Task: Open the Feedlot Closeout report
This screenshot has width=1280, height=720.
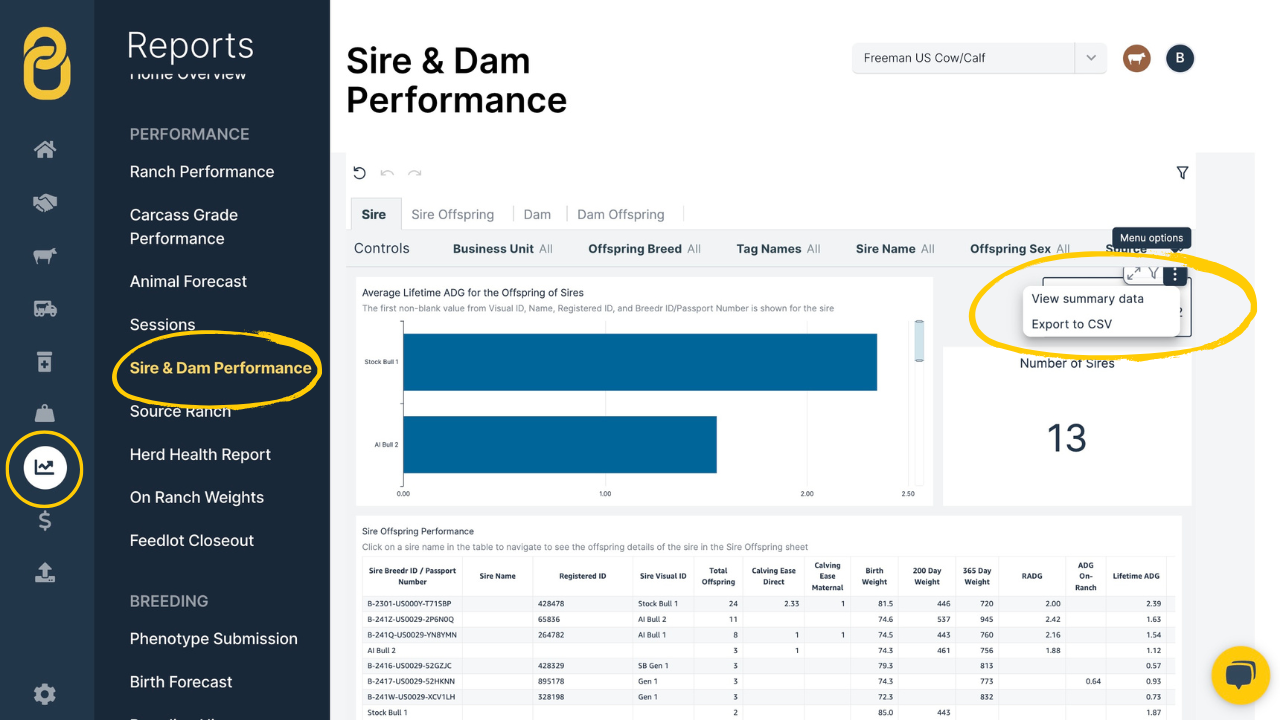Action: 192,540
